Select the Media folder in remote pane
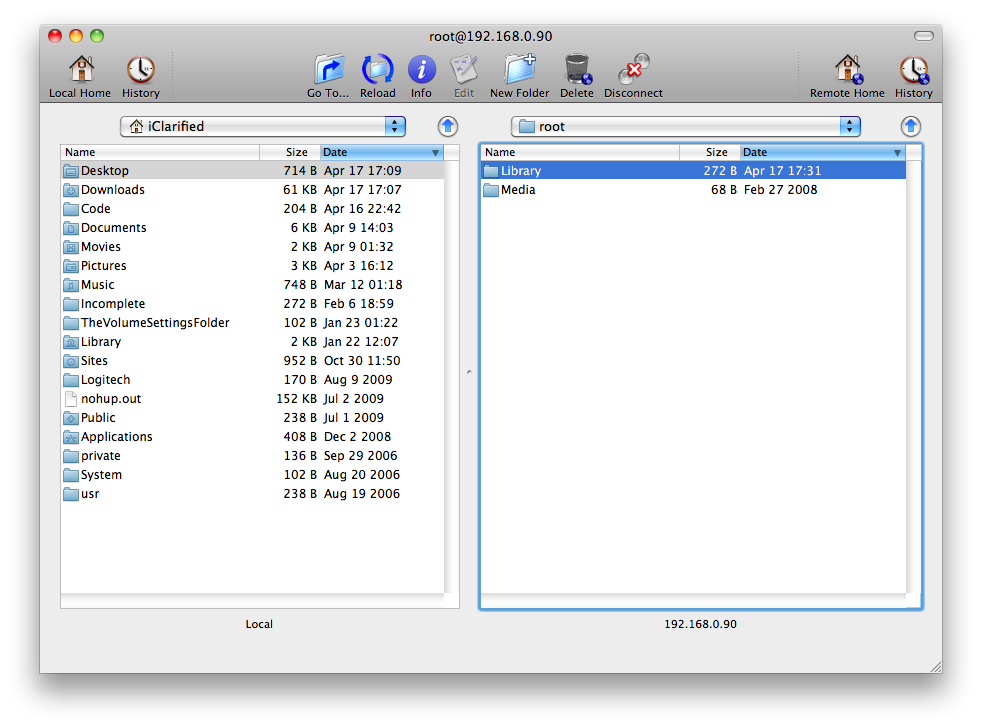The image size is (982, 728). 518,190
